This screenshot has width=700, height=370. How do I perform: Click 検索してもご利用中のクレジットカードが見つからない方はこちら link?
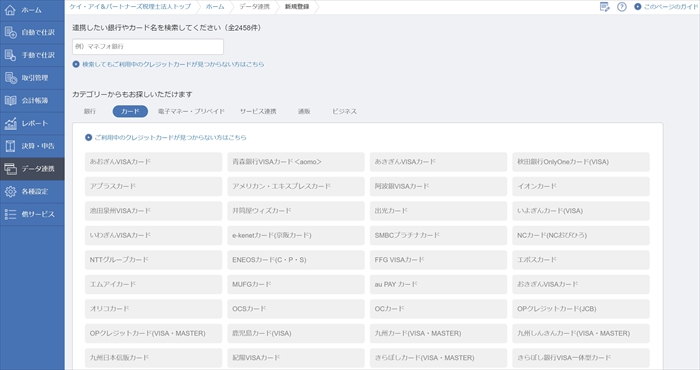tap(168, 64)
